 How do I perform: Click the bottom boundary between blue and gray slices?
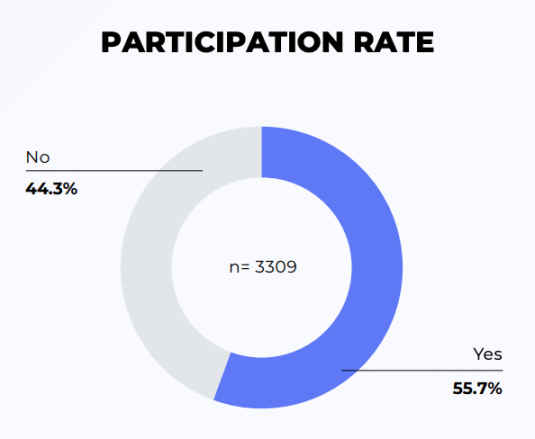[222, 376]
